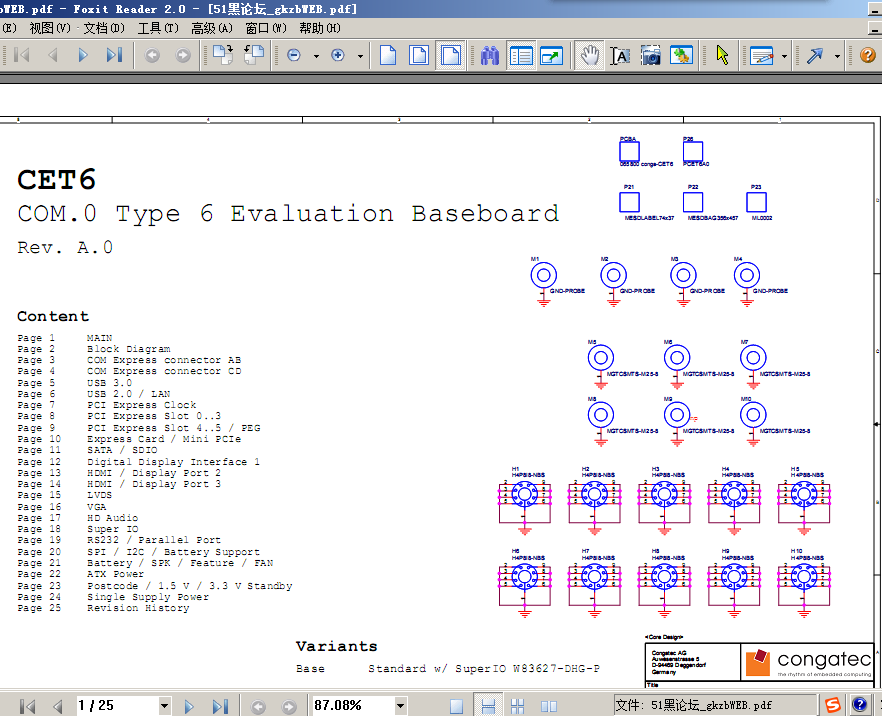Open help with orange question icon

tap(867, 55)
